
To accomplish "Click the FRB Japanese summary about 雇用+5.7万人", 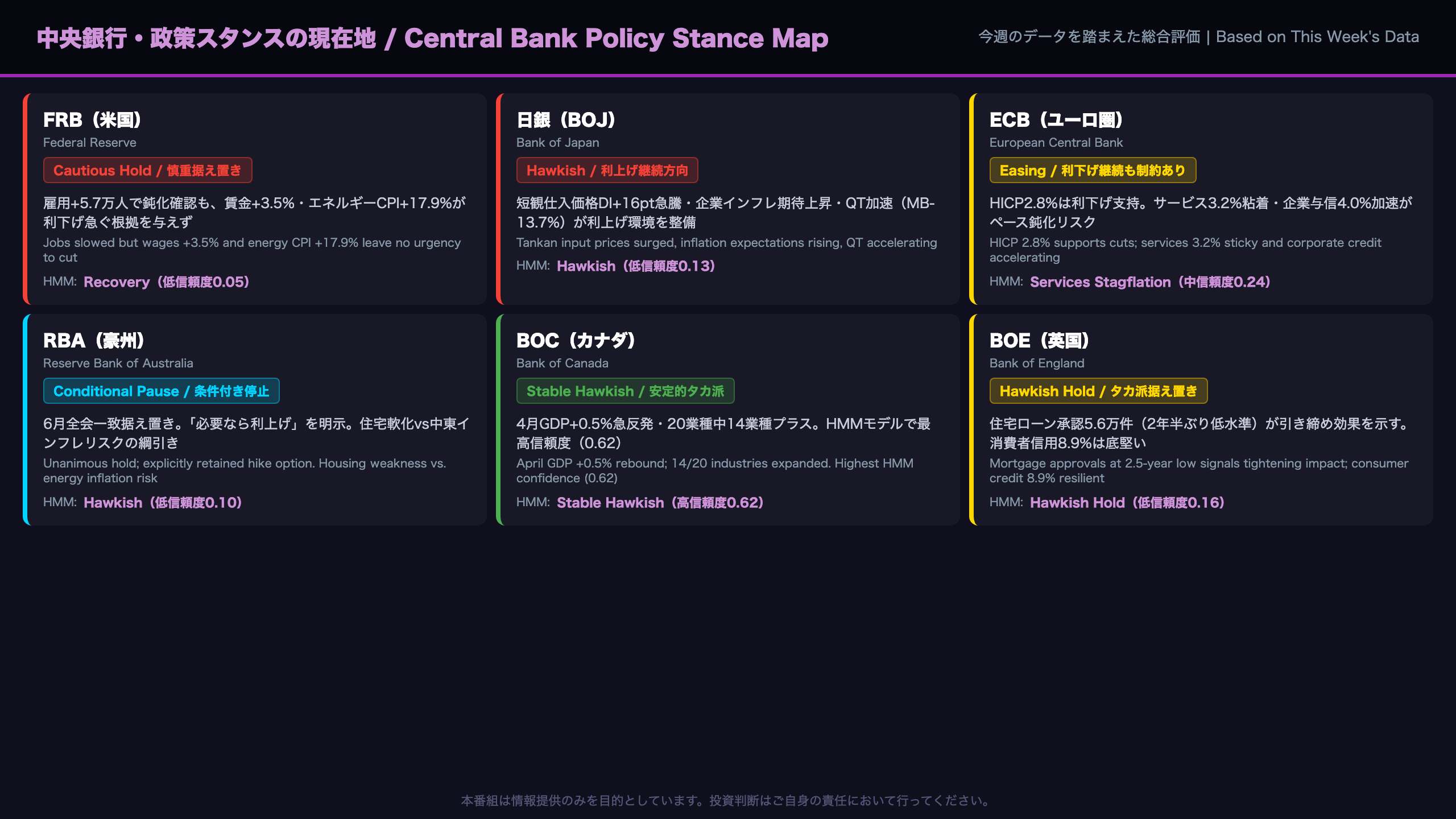I will point(255,213).
